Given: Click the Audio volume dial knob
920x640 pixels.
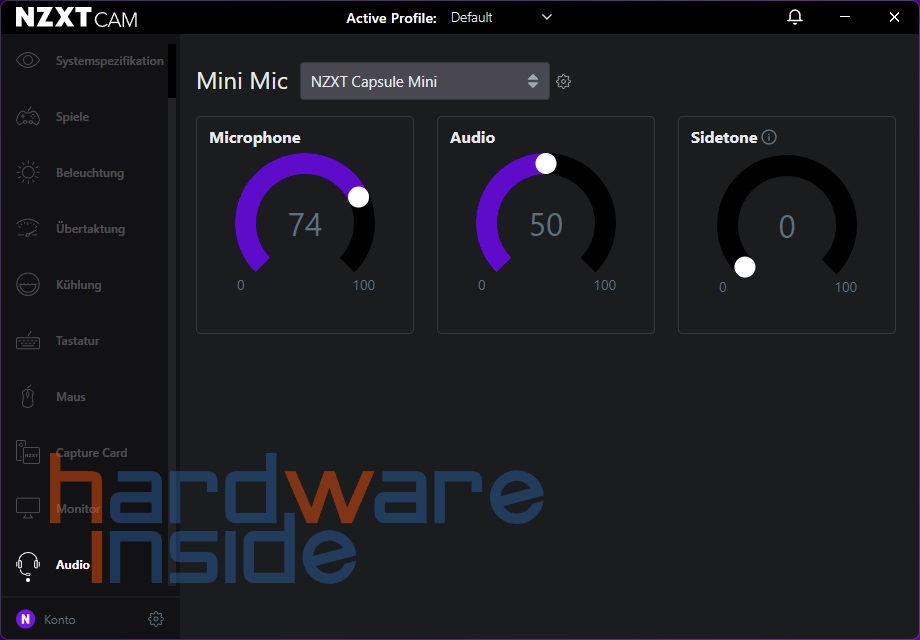Looking at the screenshot, I should 546,164.
